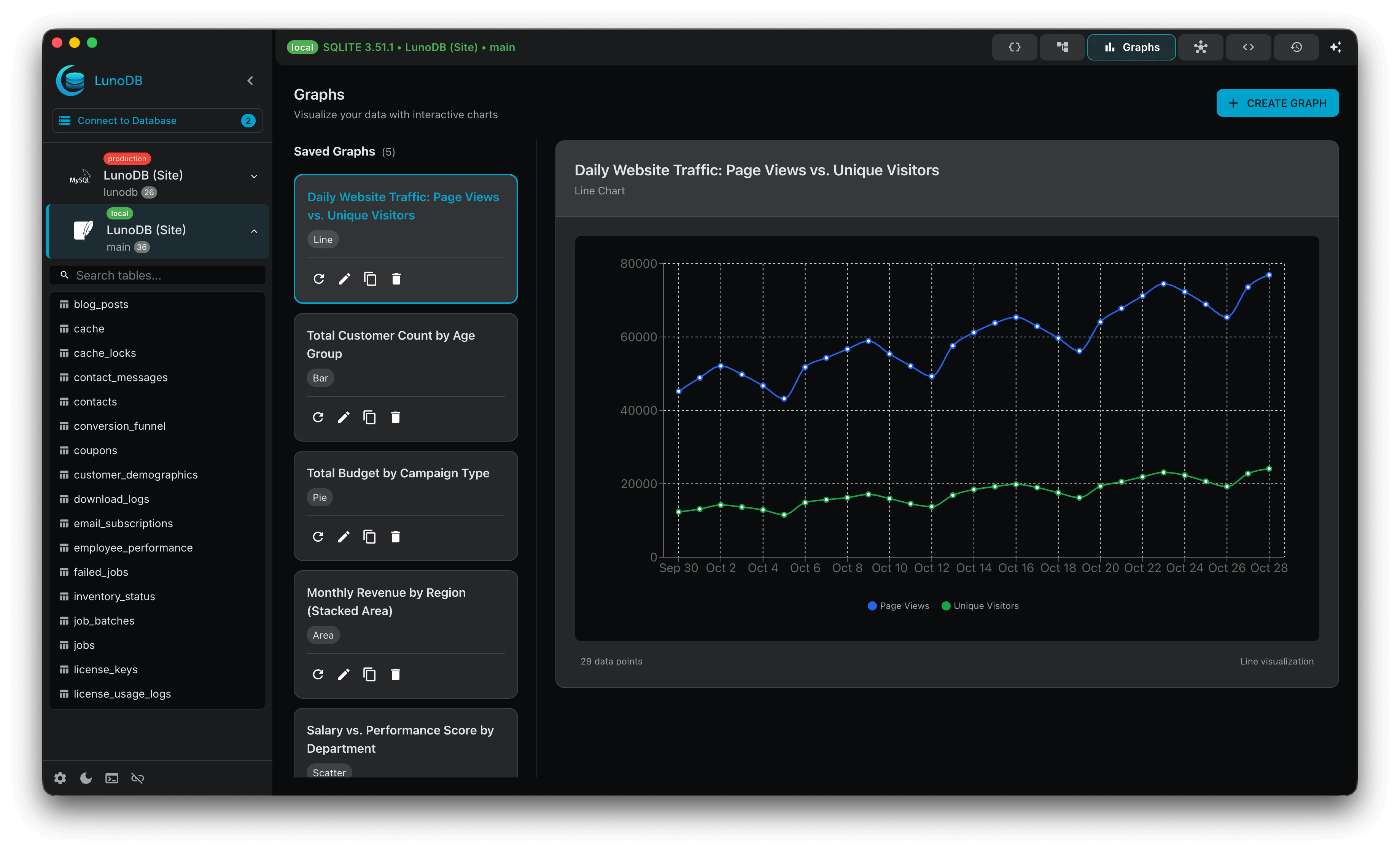Screen dimensions: 1400x852
Task: Open the query history panel
Action: (x=1296, y=47)
